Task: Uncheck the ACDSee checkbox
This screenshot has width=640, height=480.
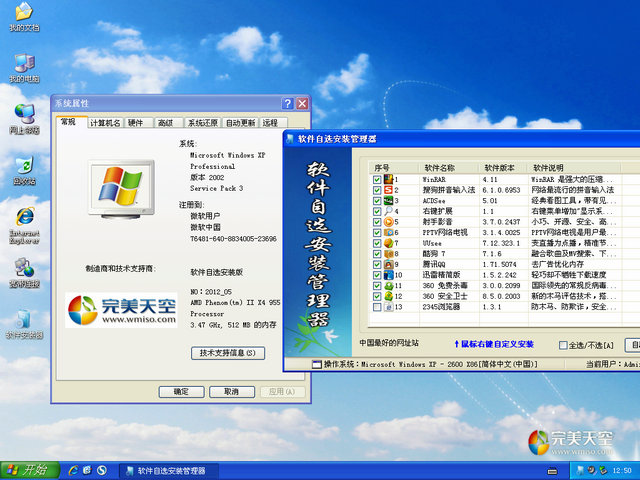Action: coord(377,201)
